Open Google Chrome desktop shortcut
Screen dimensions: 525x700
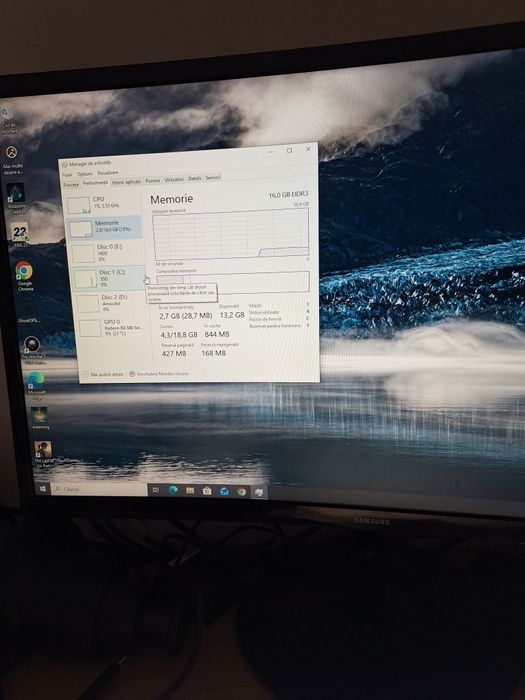click(24, 276)
